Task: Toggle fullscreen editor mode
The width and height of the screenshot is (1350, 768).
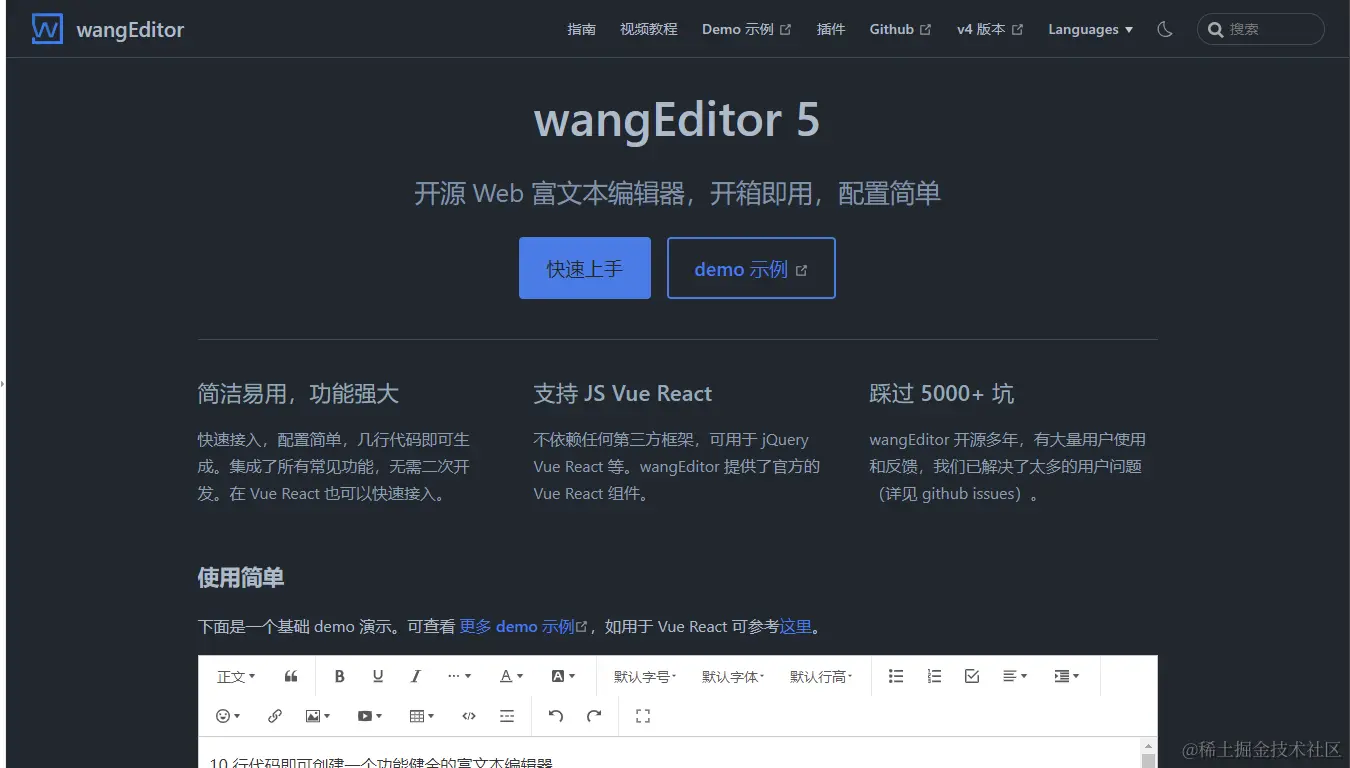Action: tap(643, 716)
